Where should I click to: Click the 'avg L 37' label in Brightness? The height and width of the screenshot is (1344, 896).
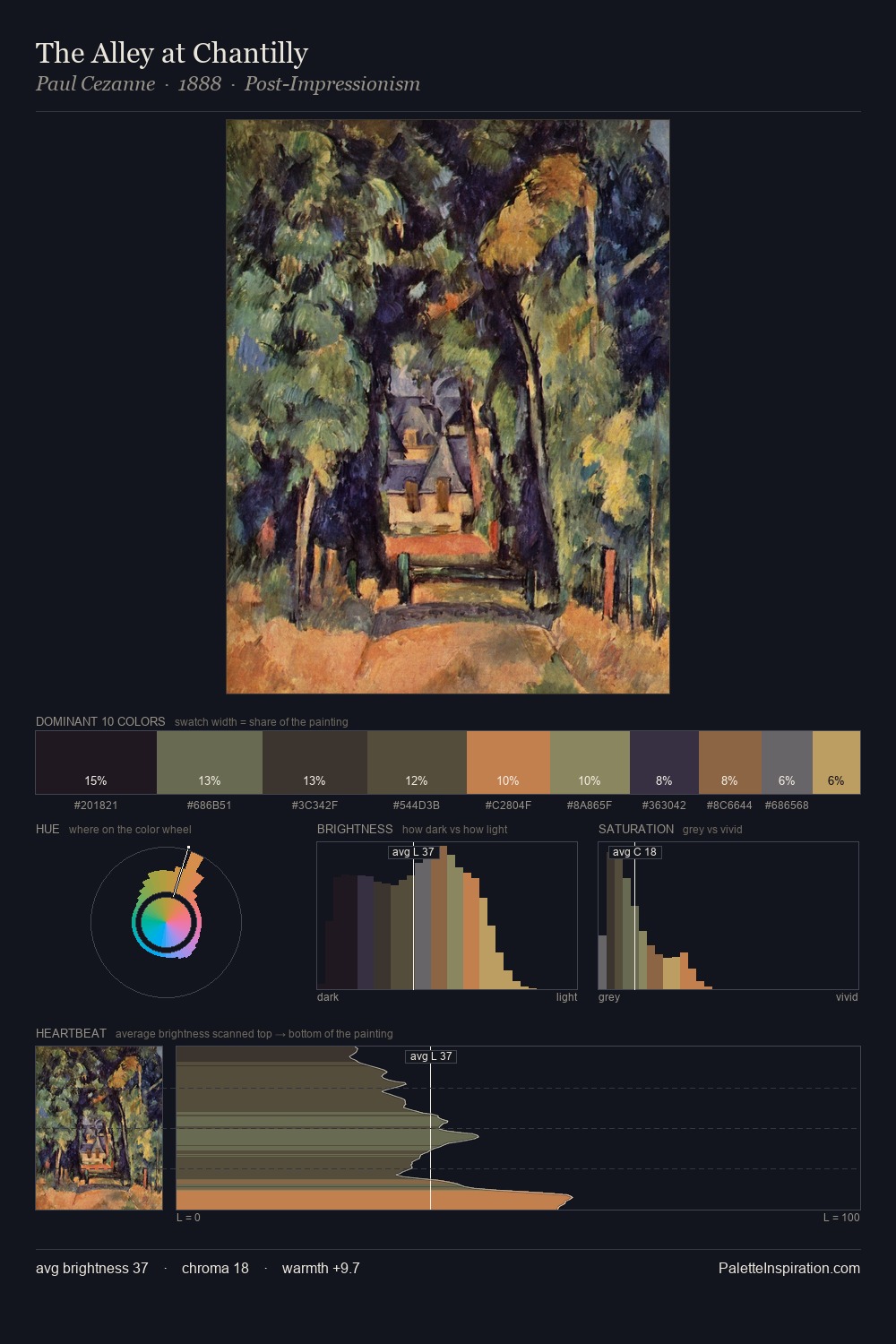pyautogui.click(x=413, y=852)
